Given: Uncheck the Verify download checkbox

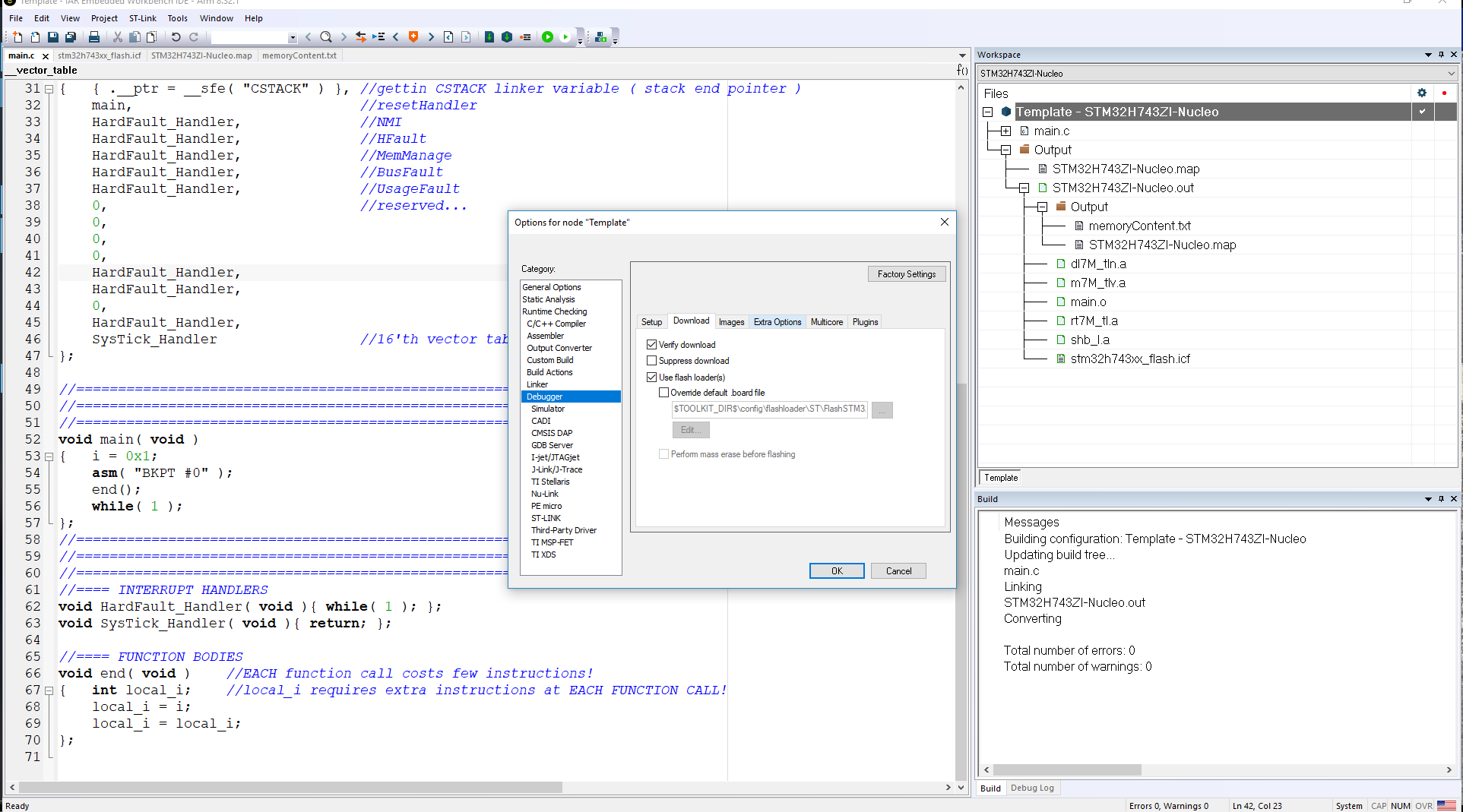Looking at the screenshot, I should pos(652,345).
